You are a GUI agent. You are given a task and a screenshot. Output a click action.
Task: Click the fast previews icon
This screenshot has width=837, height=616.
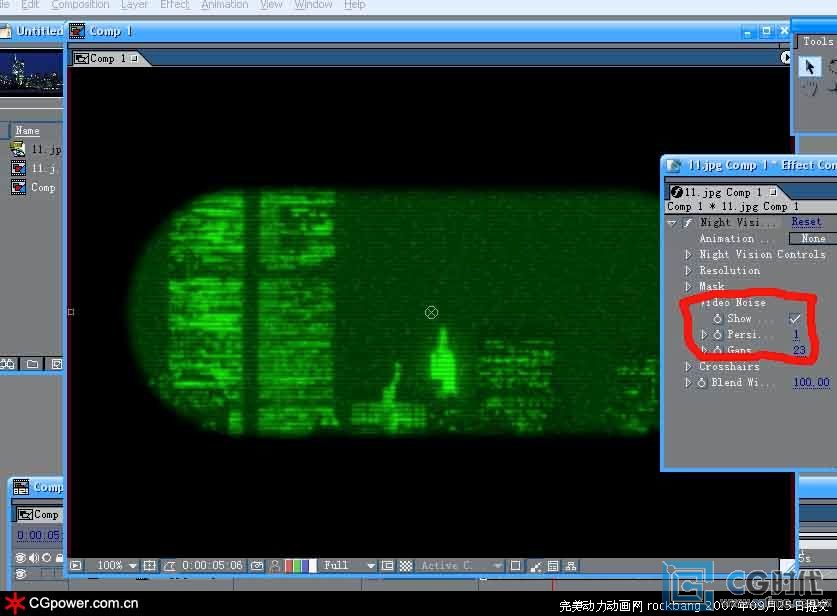tap(535, 566)
